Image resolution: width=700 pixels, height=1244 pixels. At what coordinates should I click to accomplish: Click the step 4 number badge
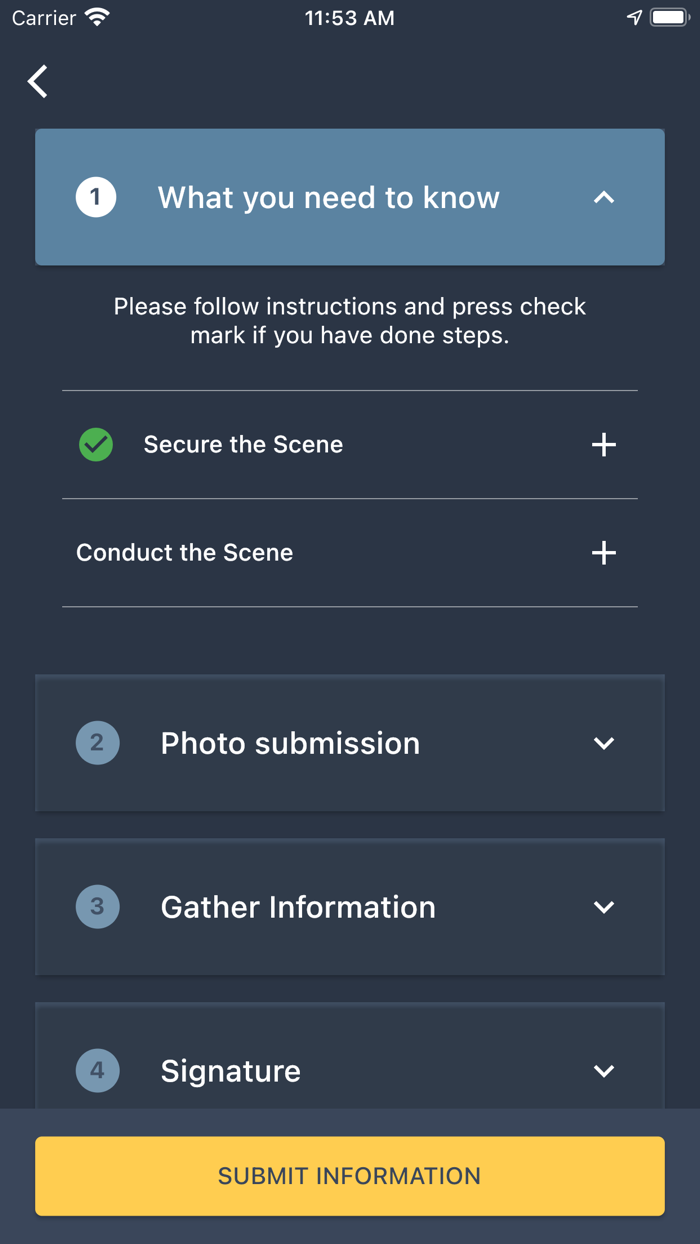pyautogui.click(x=97, y=1071)
